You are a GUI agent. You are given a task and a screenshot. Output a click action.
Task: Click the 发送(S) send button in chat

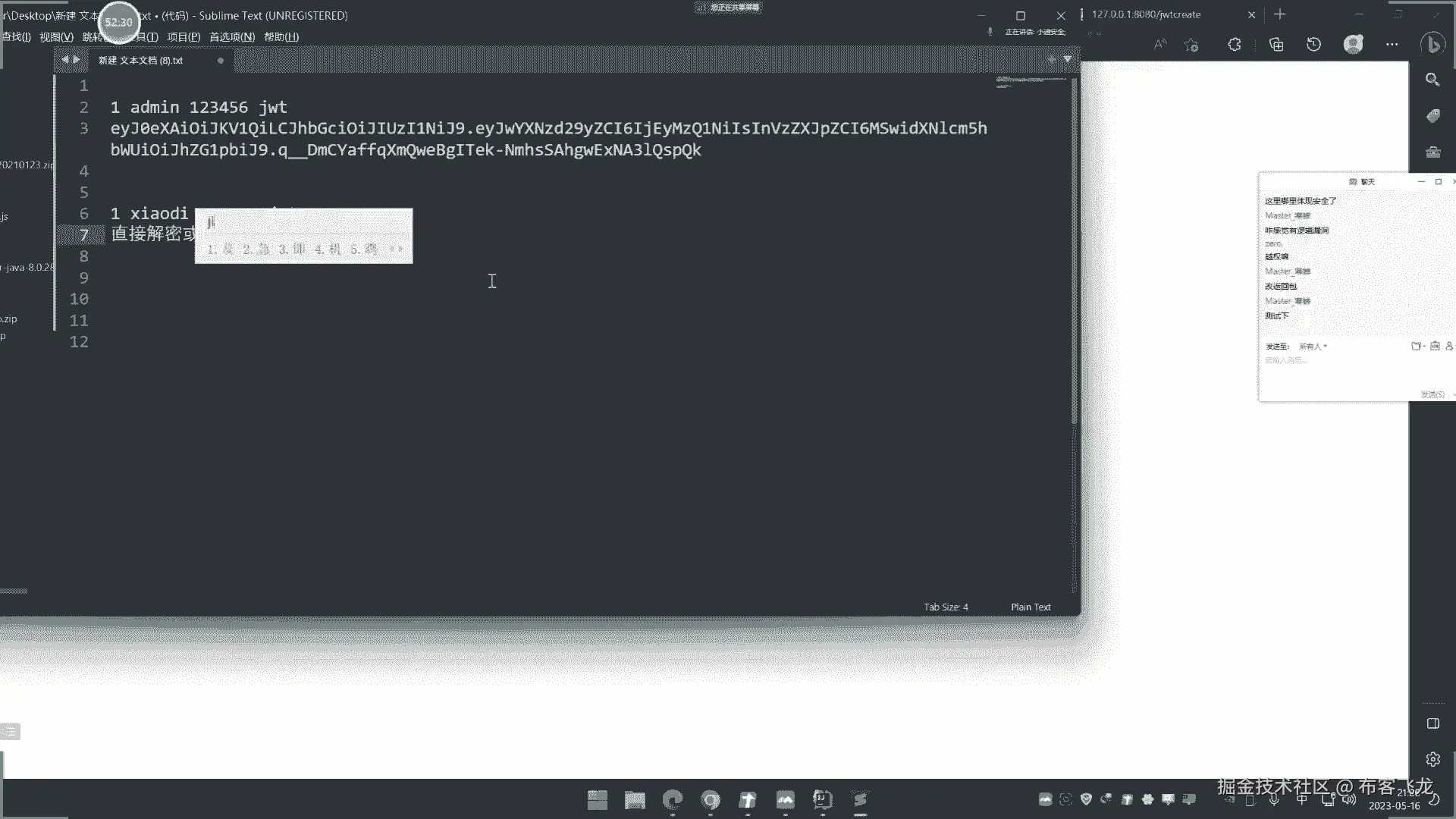click(1432, 394)
